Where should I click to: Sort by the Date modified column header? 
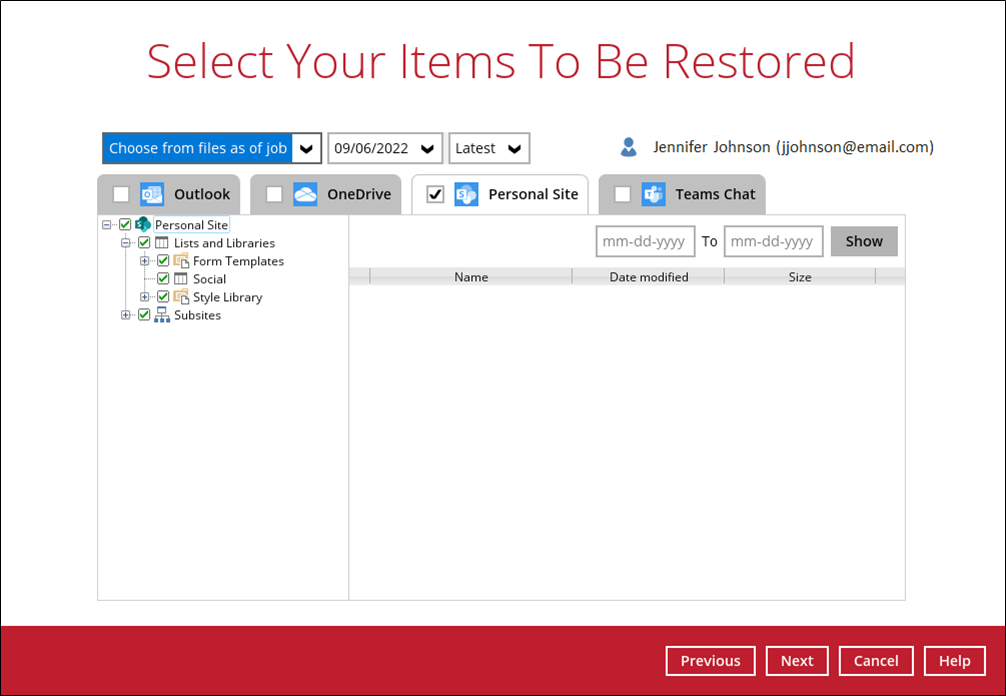(648, 277)
